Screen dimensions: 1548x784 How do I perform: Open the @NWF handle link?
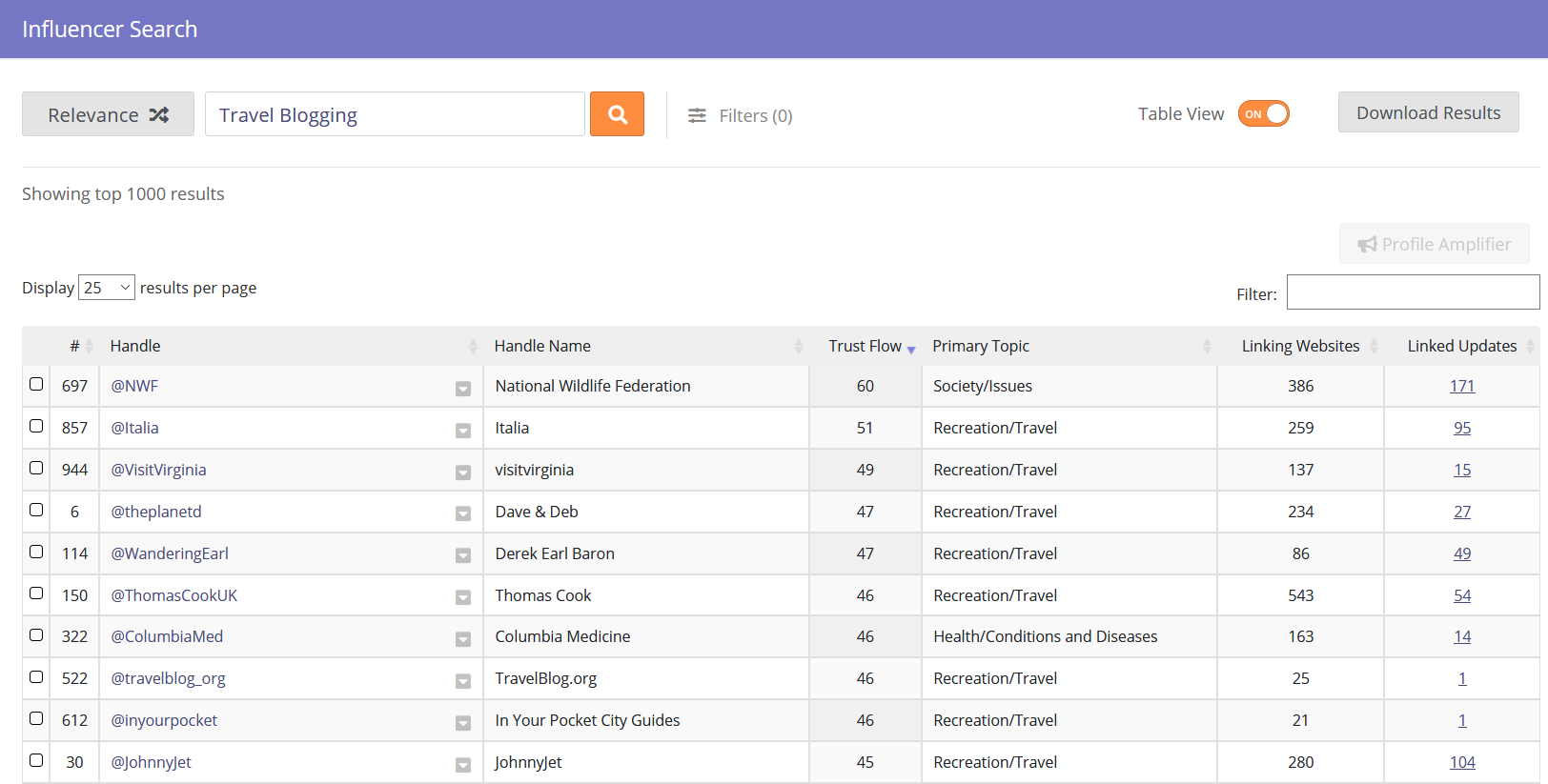click(x=134, y=386)
